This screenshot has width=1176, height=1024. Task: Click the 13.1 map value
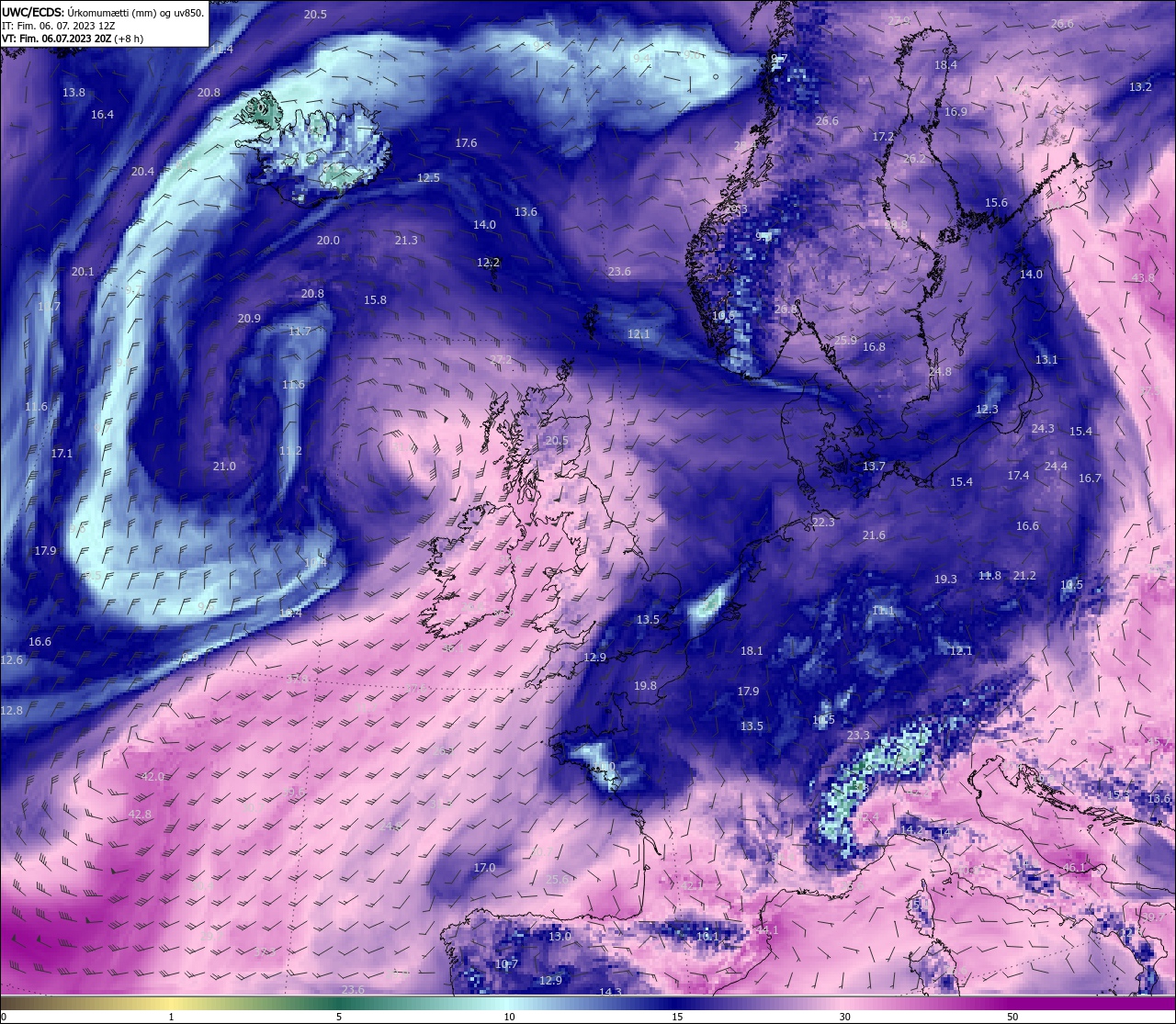pyautogui.click(x=1046, y=360)
